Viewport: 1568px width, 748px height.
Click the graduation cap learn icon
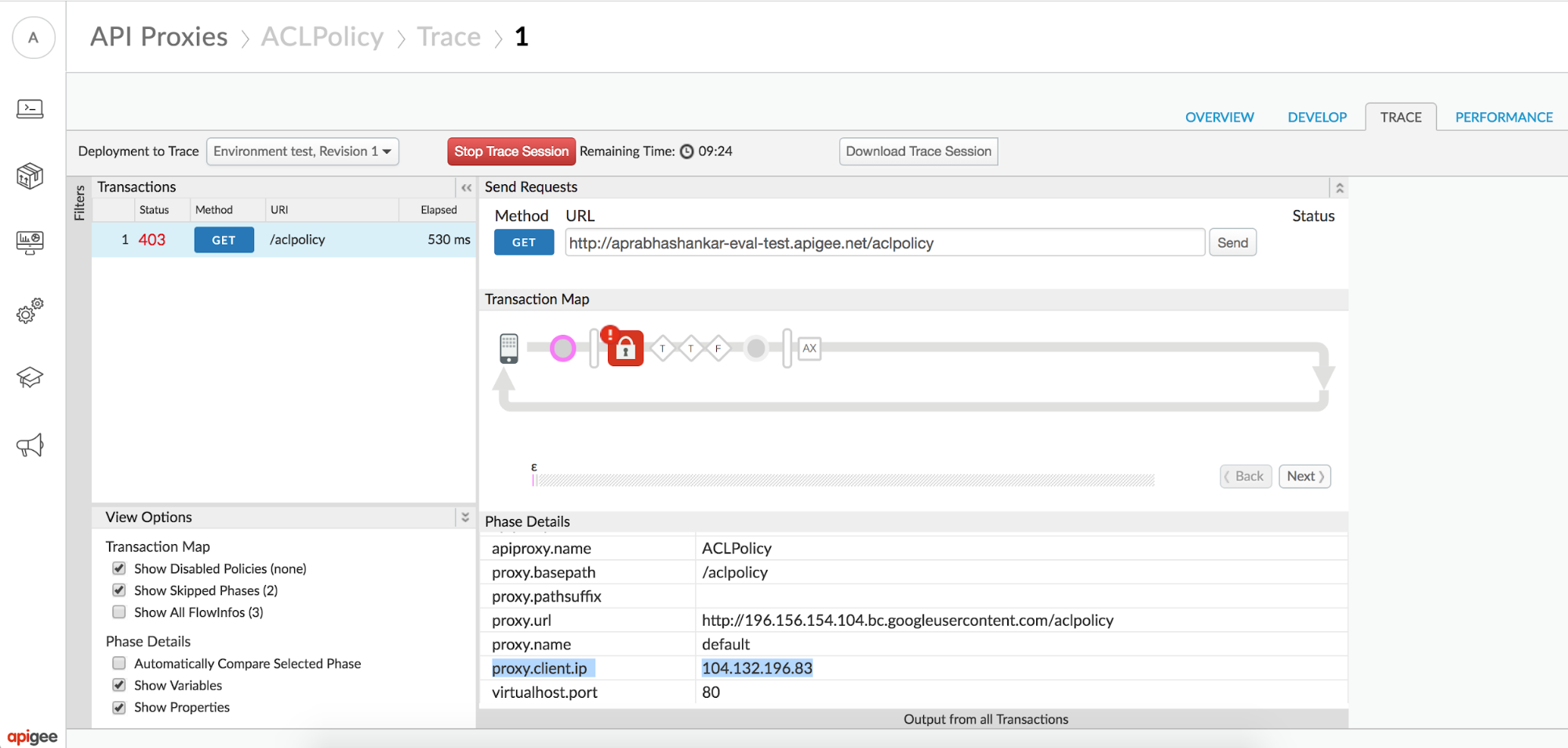(x=30, y=377)
